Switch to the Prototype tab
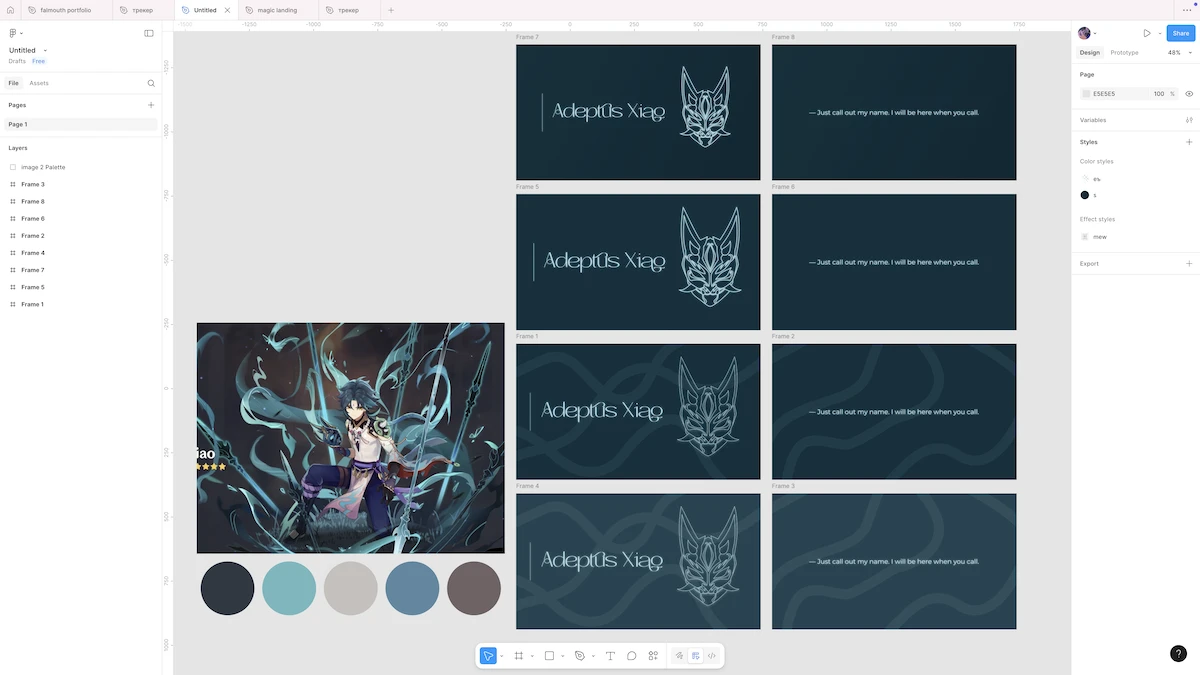 (1124, 52)
